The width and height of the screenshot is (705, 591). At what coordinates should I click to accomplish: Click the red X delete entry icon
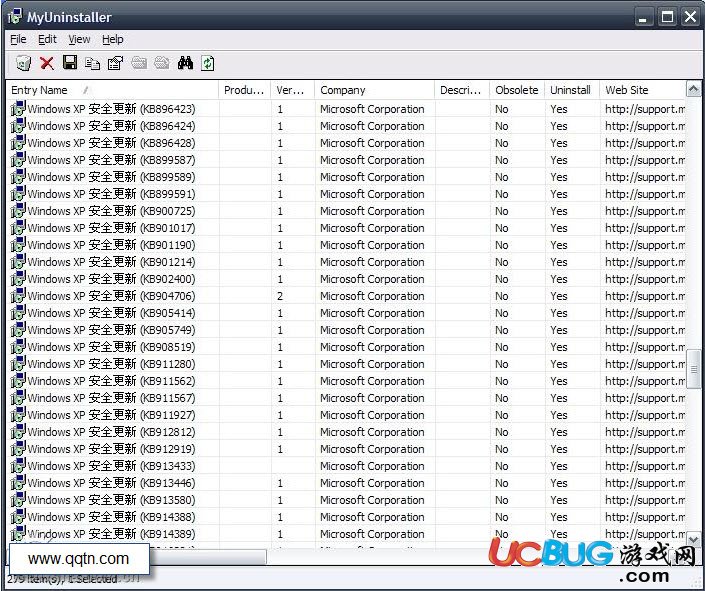click(x=47, y=63)
